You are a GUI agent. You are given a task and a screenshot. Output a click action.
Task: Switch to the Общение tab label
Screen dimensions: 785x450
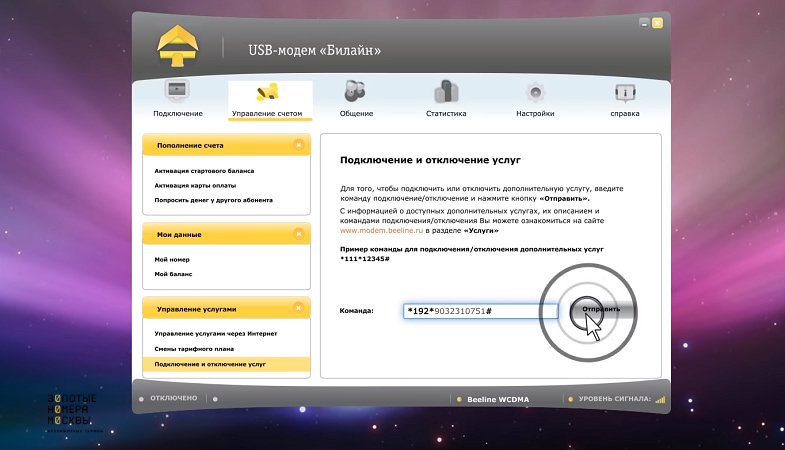(356, 114)
